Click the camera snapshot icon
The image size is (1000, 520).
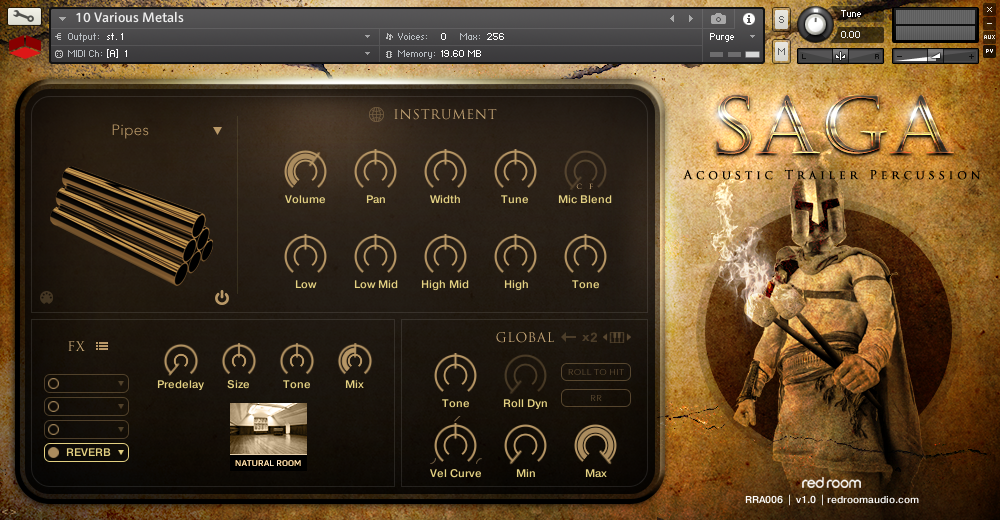718,19
